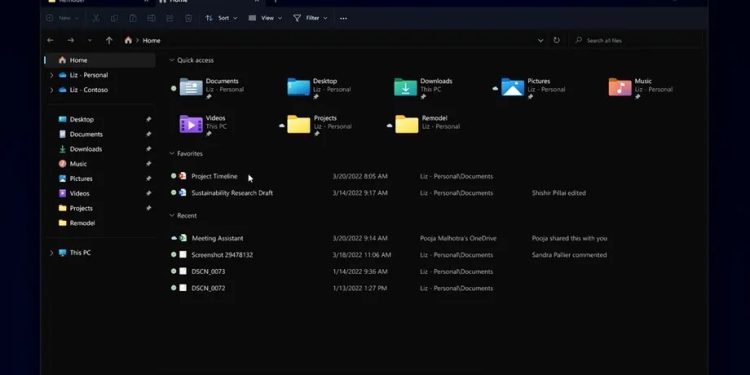
Task: Select Home in the navigation pane
Action: (99, 60)
